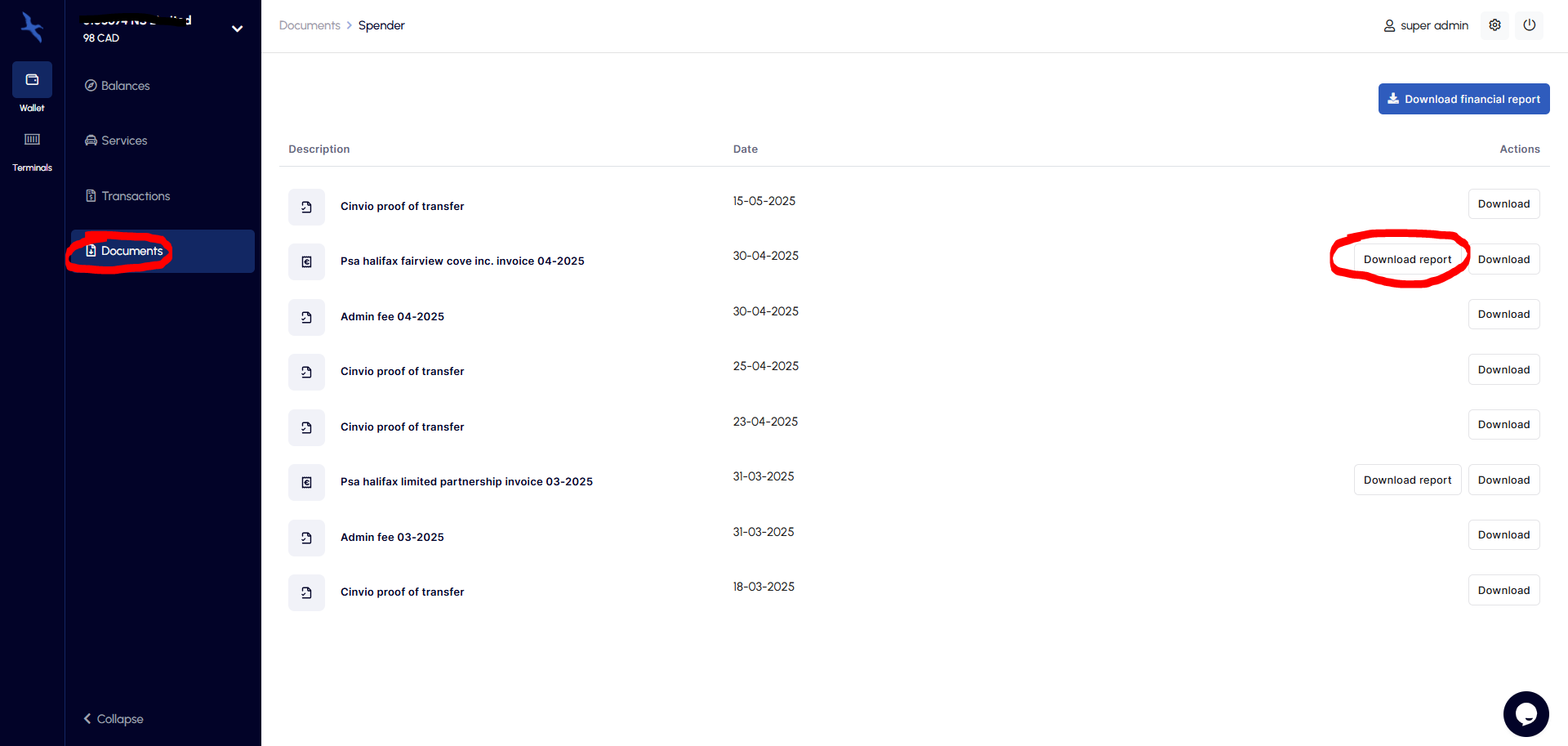Viewport: 1568px width, 746px height.
Task: Click file icon for Admin fee 04-2025
Action: coord(306,317)
